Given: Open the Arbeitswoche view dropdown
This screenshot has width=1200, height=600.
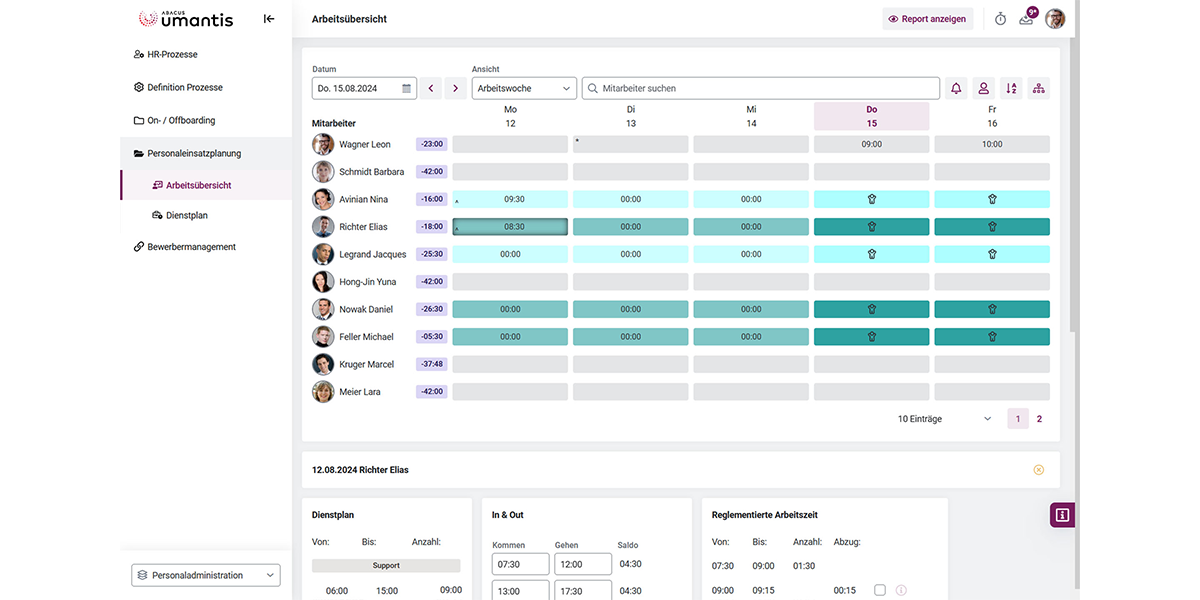Looking at the screenshot, I should coord(523,88).
